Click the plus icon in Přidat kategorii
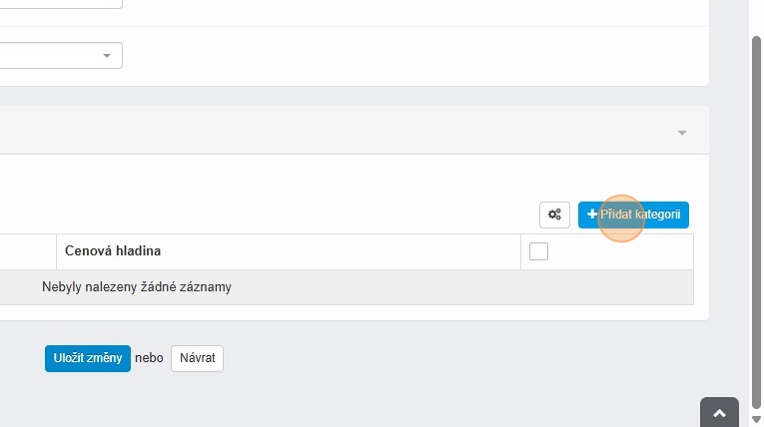The width and height of the screenshot is (764, 427). coord(592,214)
